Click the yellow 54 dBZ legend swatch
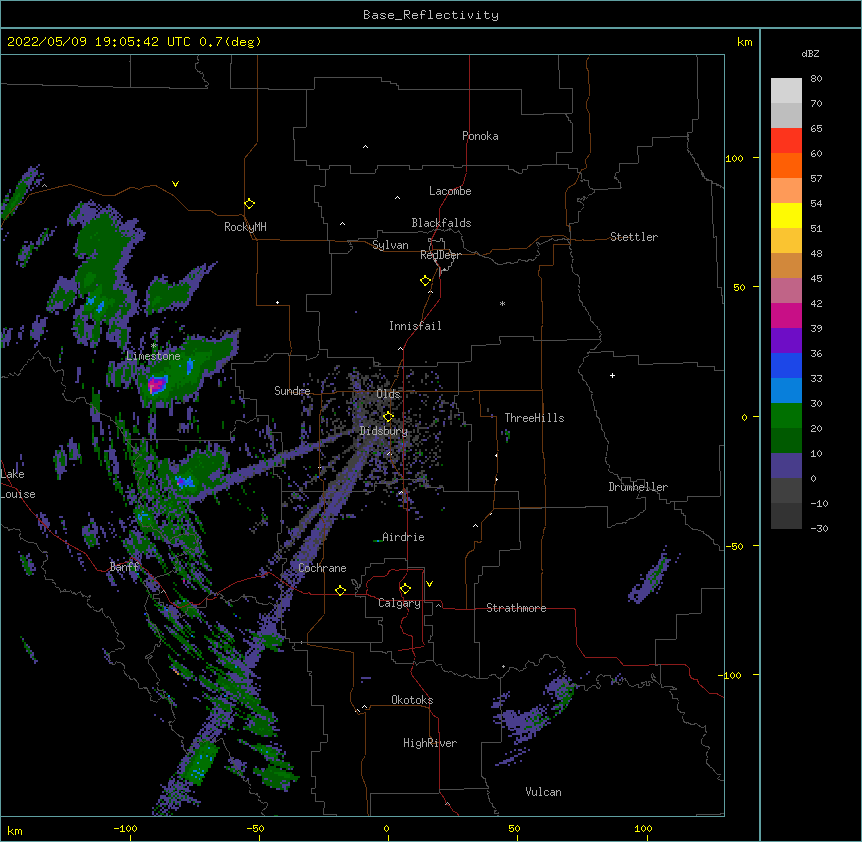 coord(786,215)
